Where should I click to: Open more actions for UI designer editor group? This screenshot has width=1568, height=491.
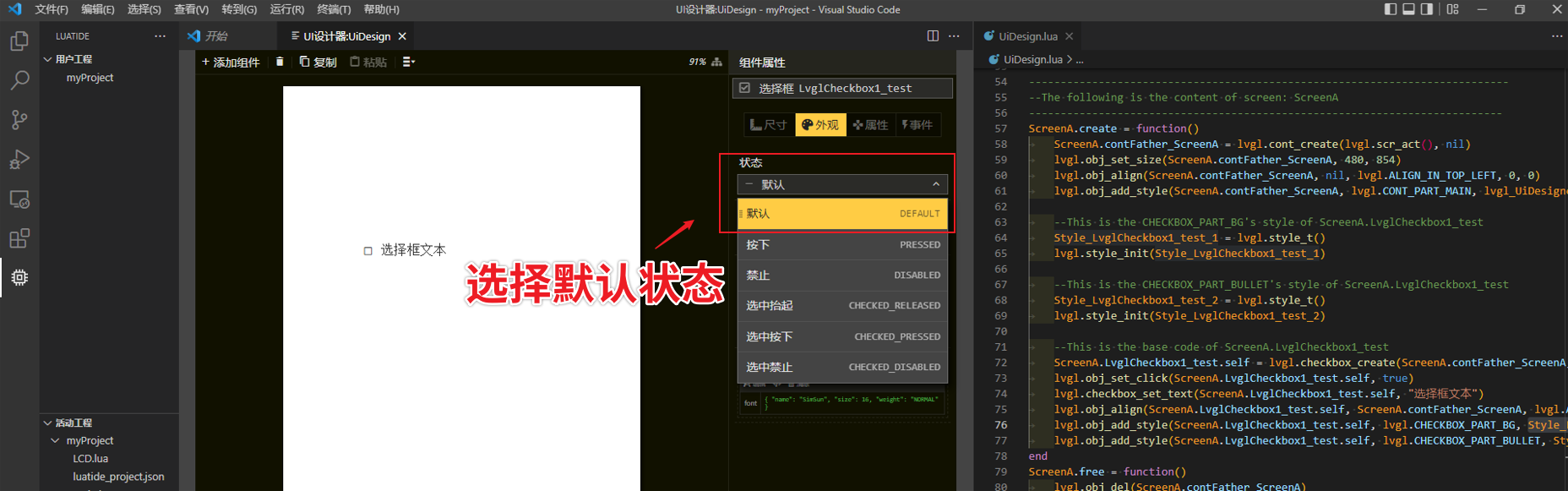coord(954,36)
